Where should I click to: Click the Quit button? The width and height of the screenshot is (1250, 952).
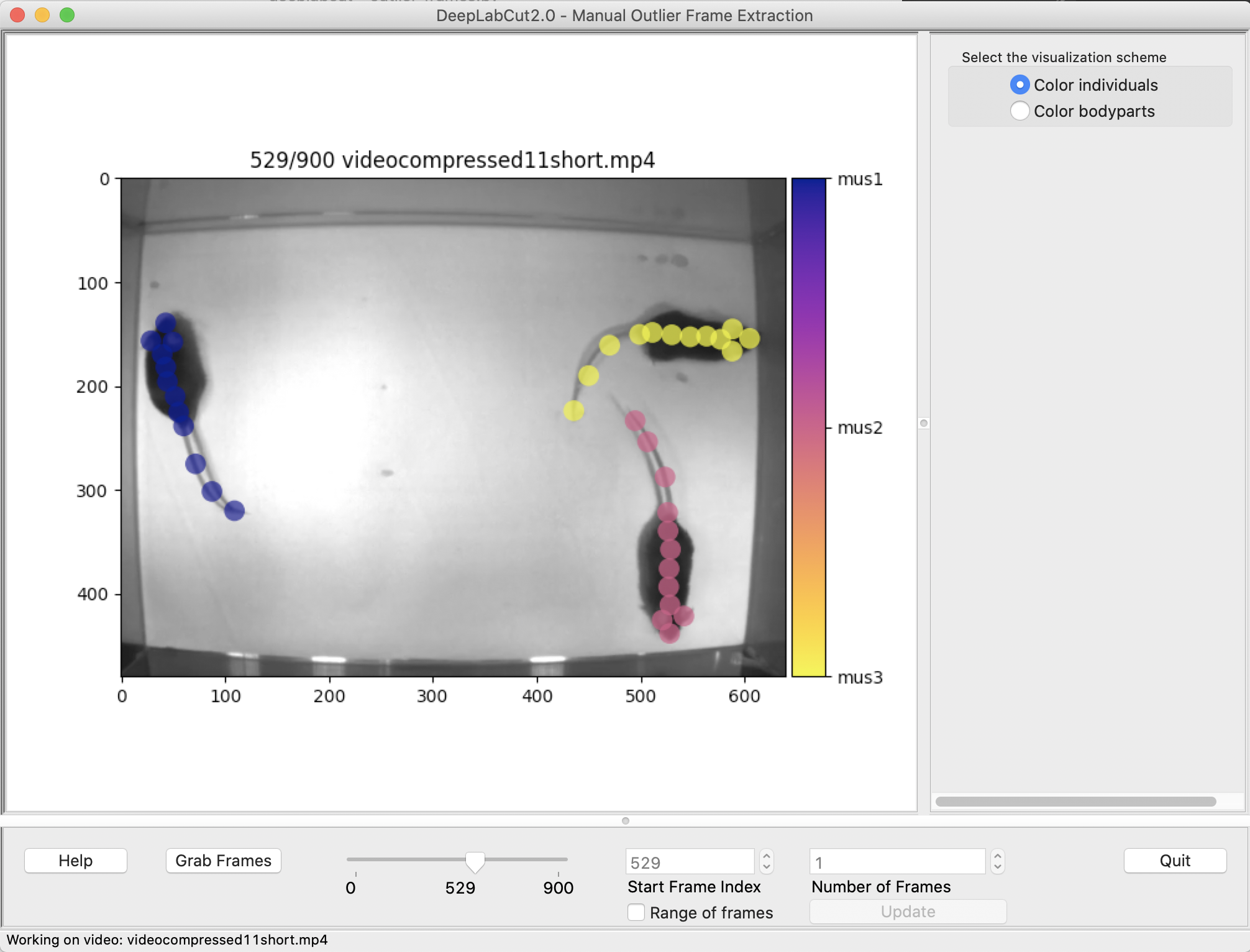(1175, 861)
